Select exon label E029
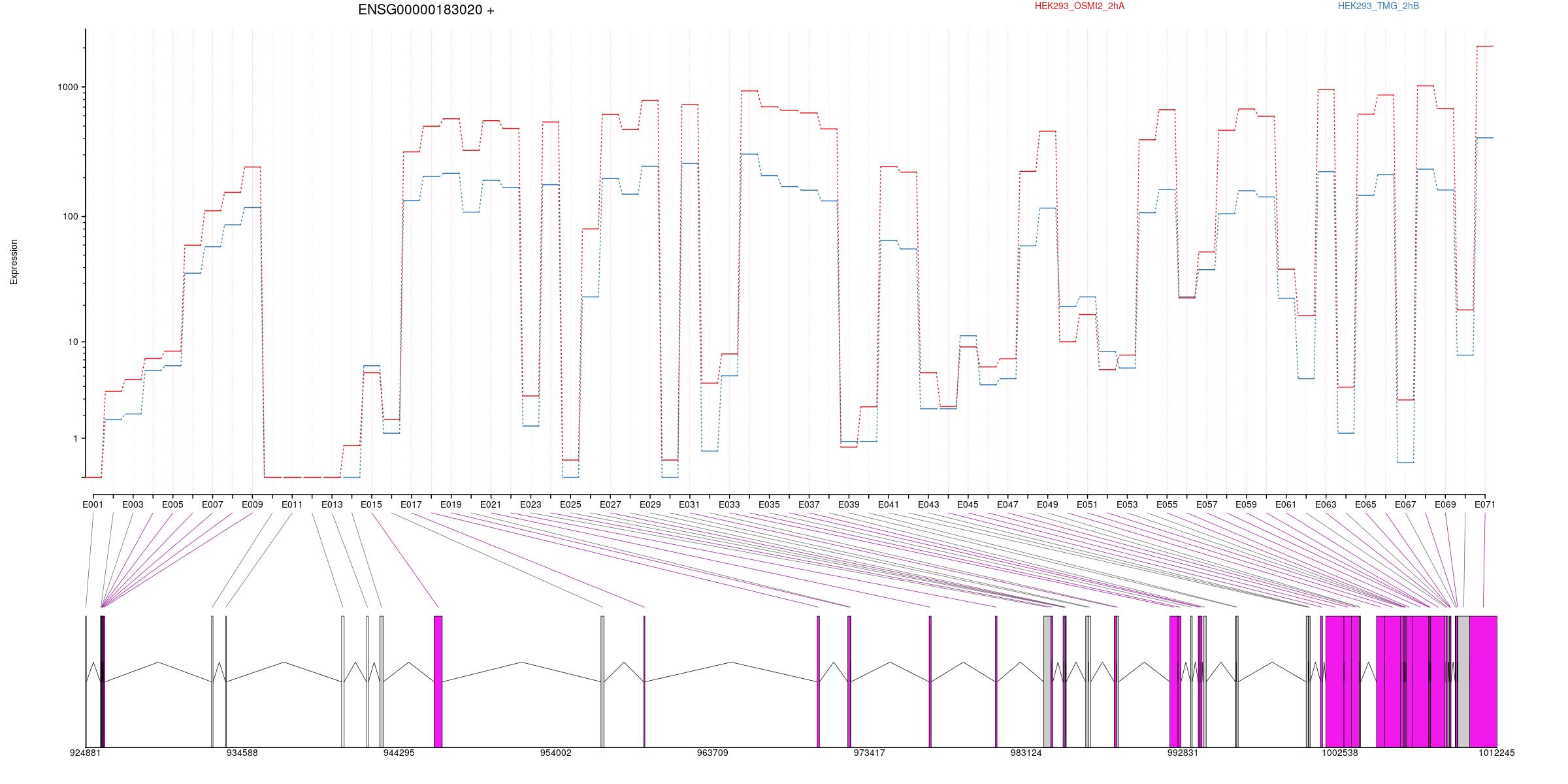The height and width of the screenshot is (784, 1568). click(650, 504)
